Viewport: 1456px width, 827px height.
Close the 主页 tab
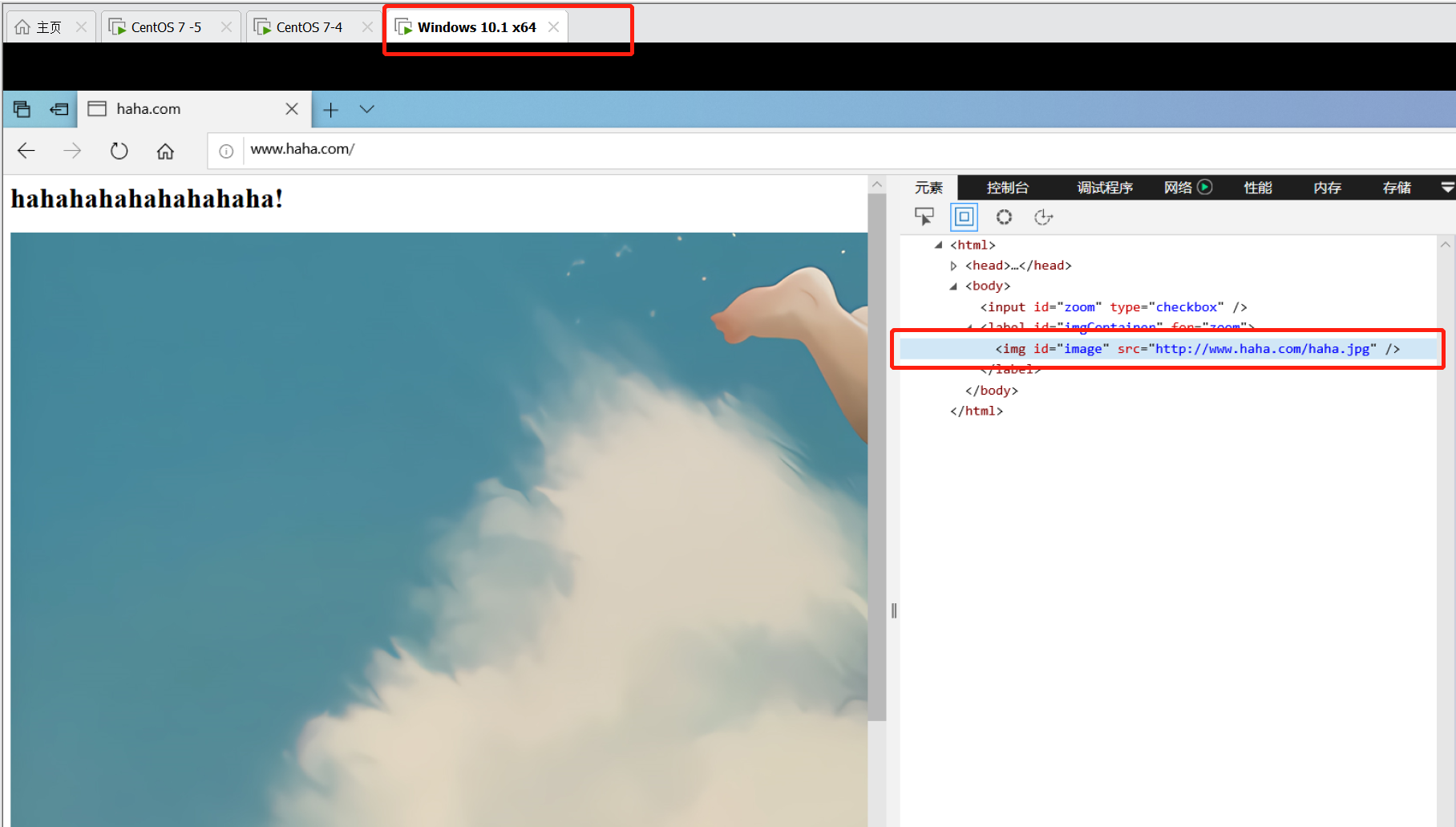pyautogui.click(x=81, y=27)
